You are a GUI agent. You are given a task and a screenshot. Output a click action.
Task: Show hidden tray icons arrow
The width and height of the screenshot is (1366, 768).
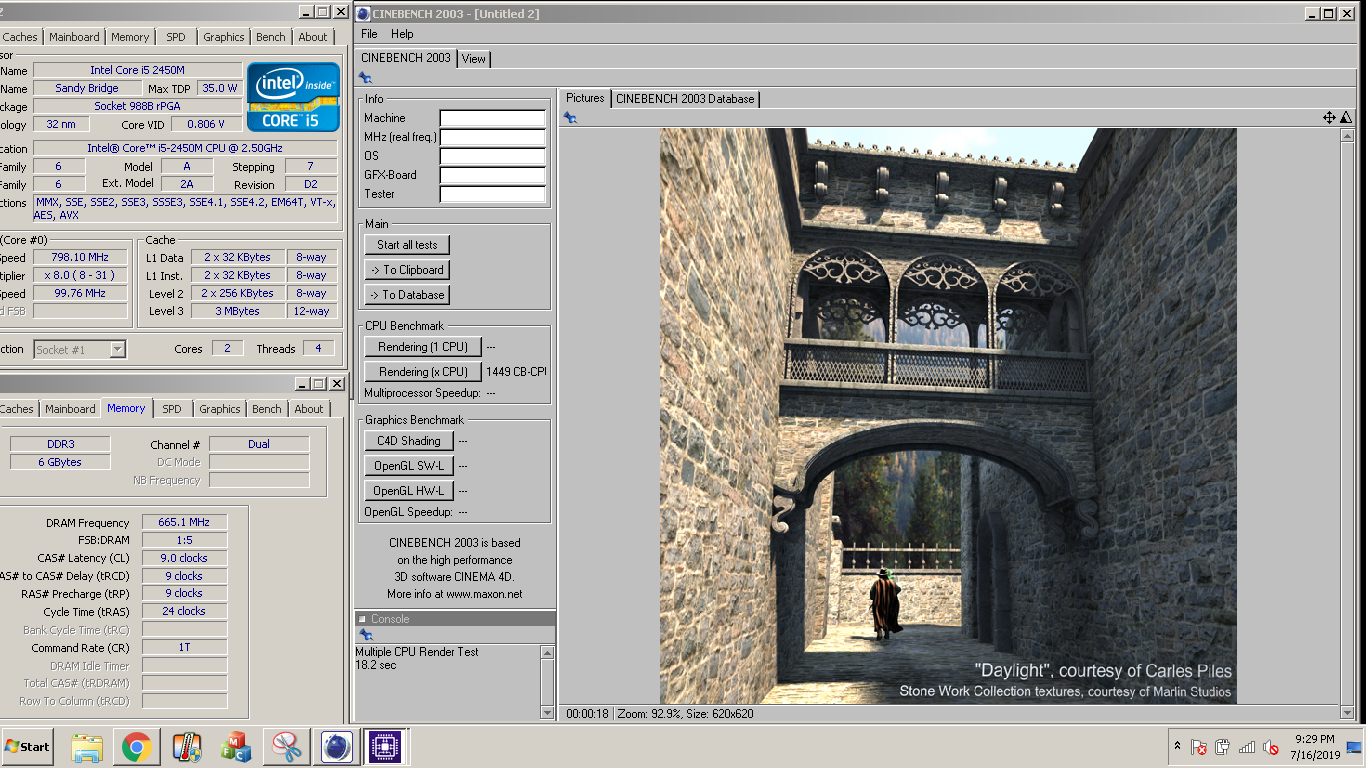1177,746
